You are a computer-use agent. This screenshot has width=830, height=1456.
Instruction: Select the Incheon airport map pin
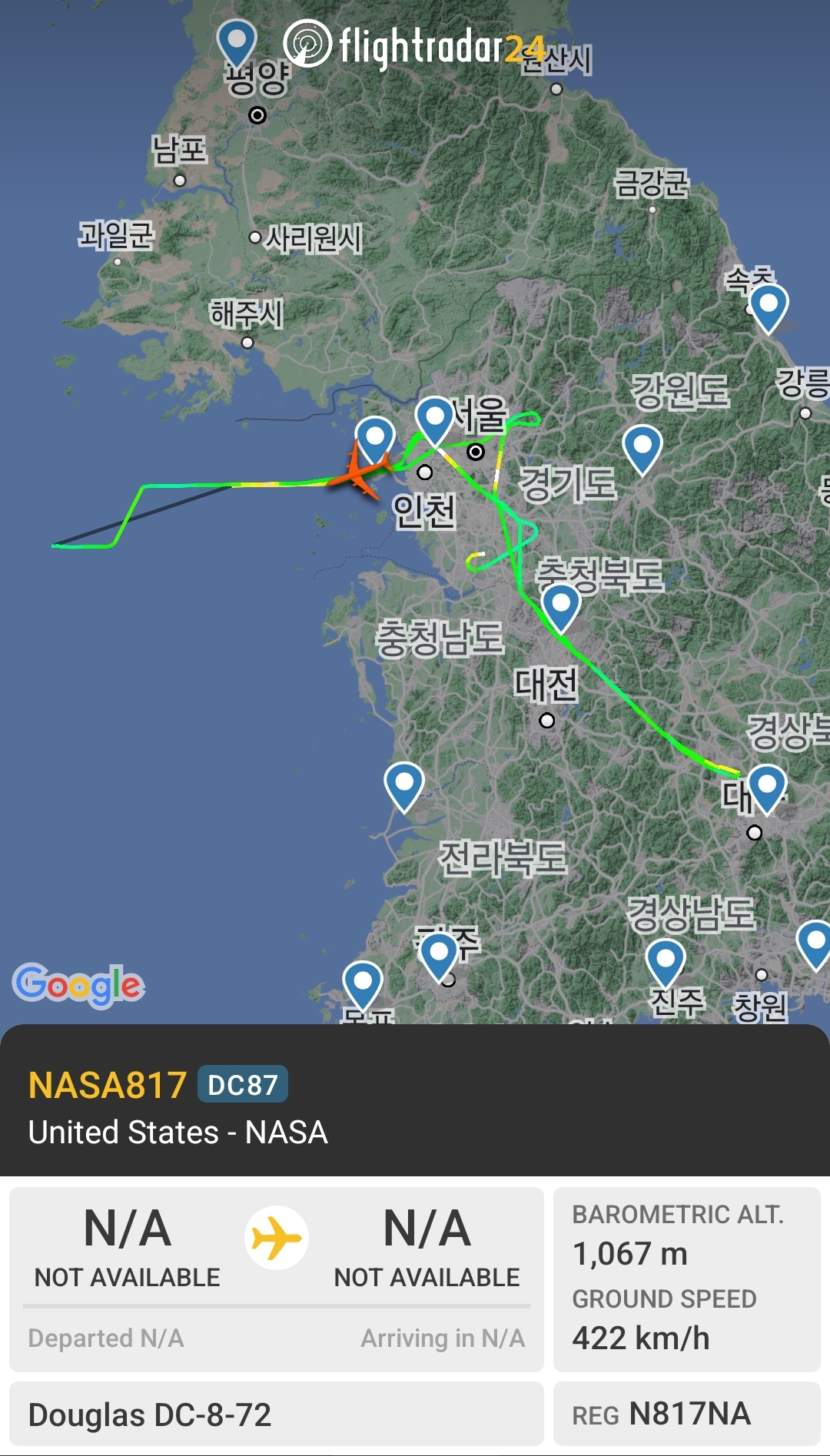(375, 439)
